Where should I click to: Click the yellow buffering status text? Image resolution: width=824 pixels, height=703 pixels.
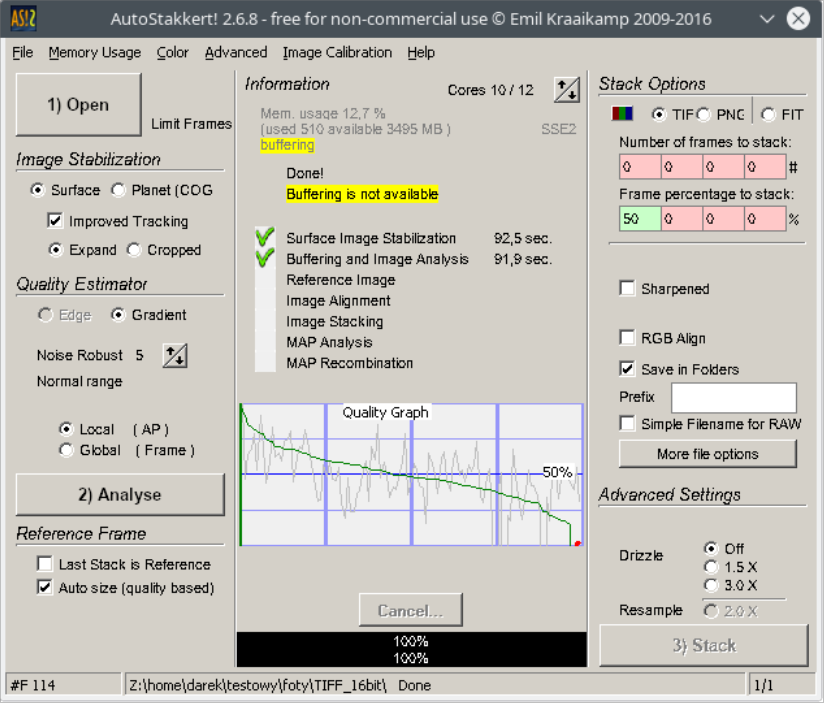pos(287,145)
